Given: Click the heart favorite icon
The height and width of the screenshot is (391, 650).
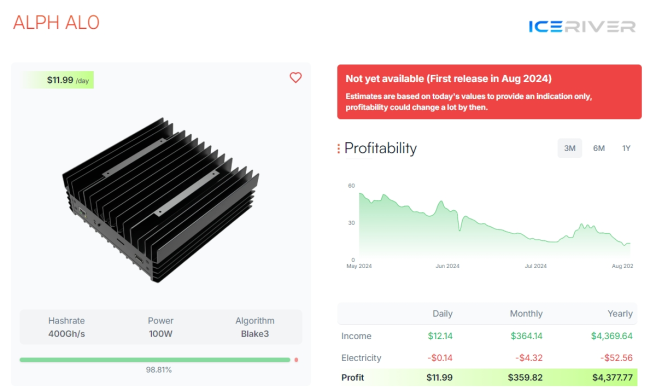Looking at the screenshot, I should pyautogui.click(x=295, y=78).
